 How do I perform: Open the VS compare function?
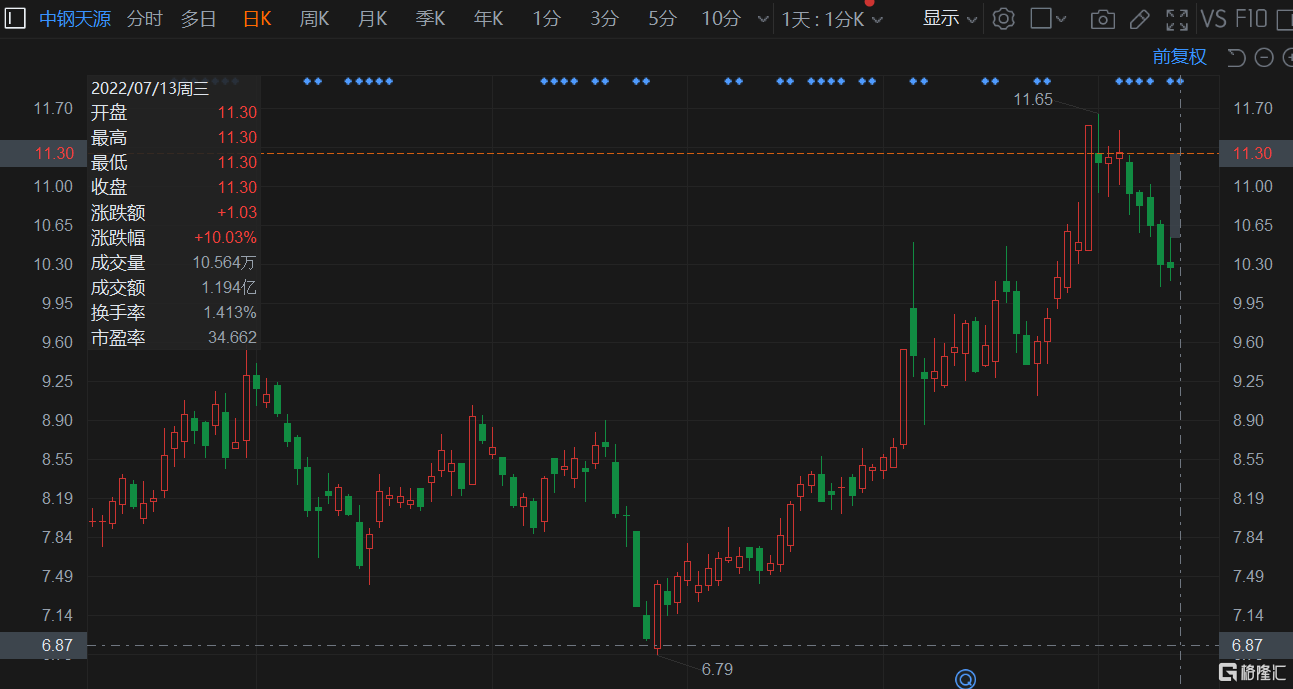coord(1214,19)
